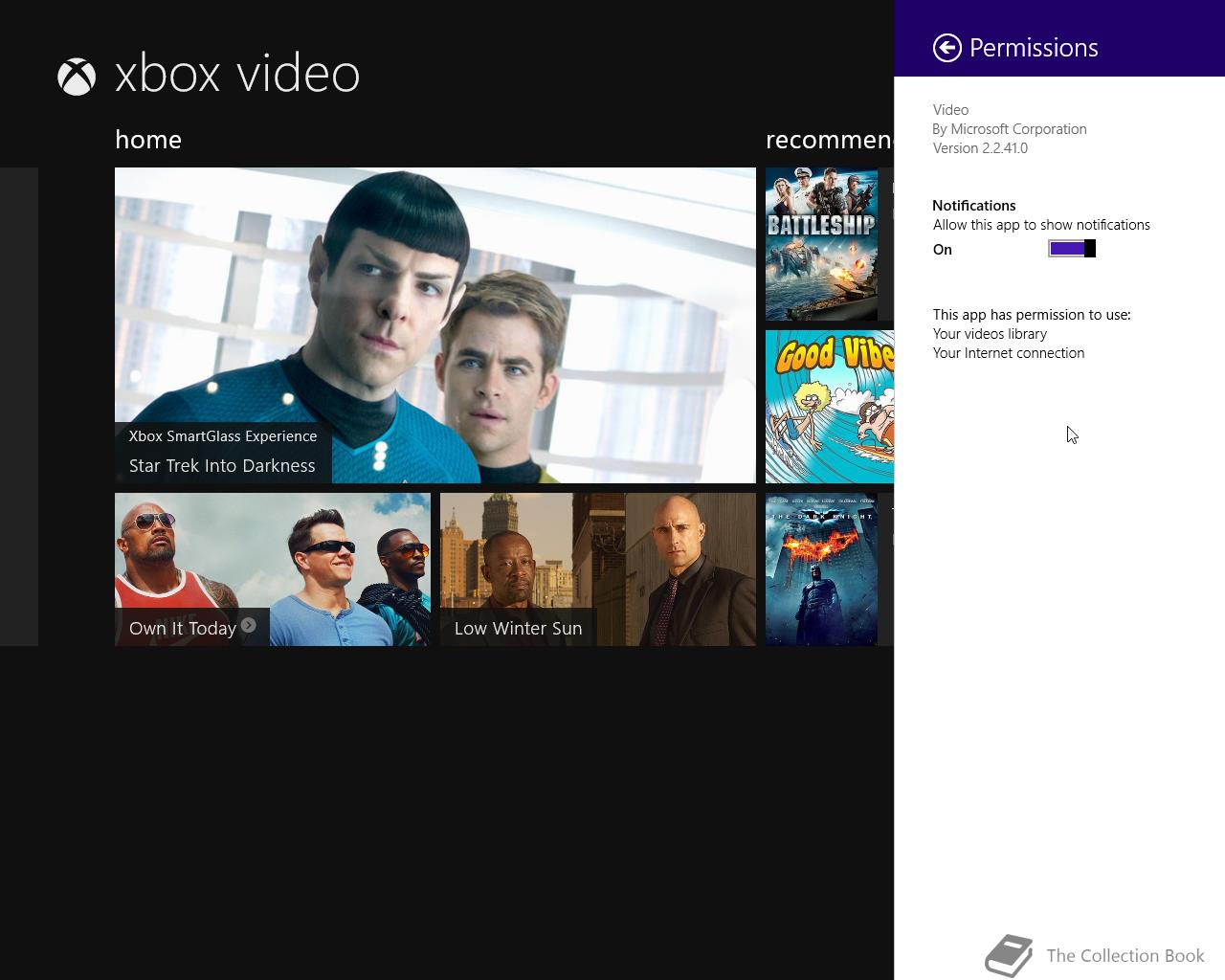Click the Permissions panel title

pyautogui.click(x=1034, y=48)
